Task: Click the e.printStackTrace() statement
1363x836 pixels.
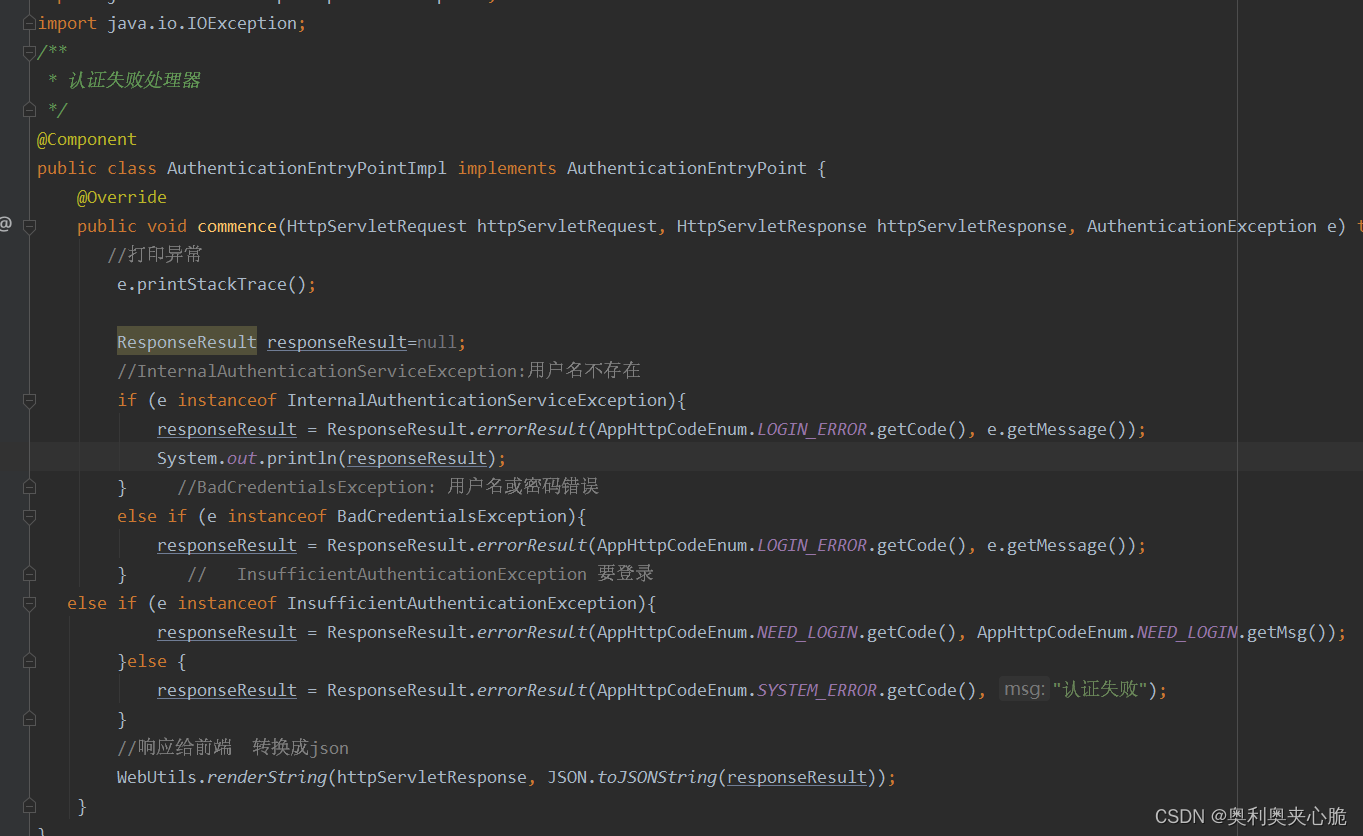Action: click(x=217, y=284)
